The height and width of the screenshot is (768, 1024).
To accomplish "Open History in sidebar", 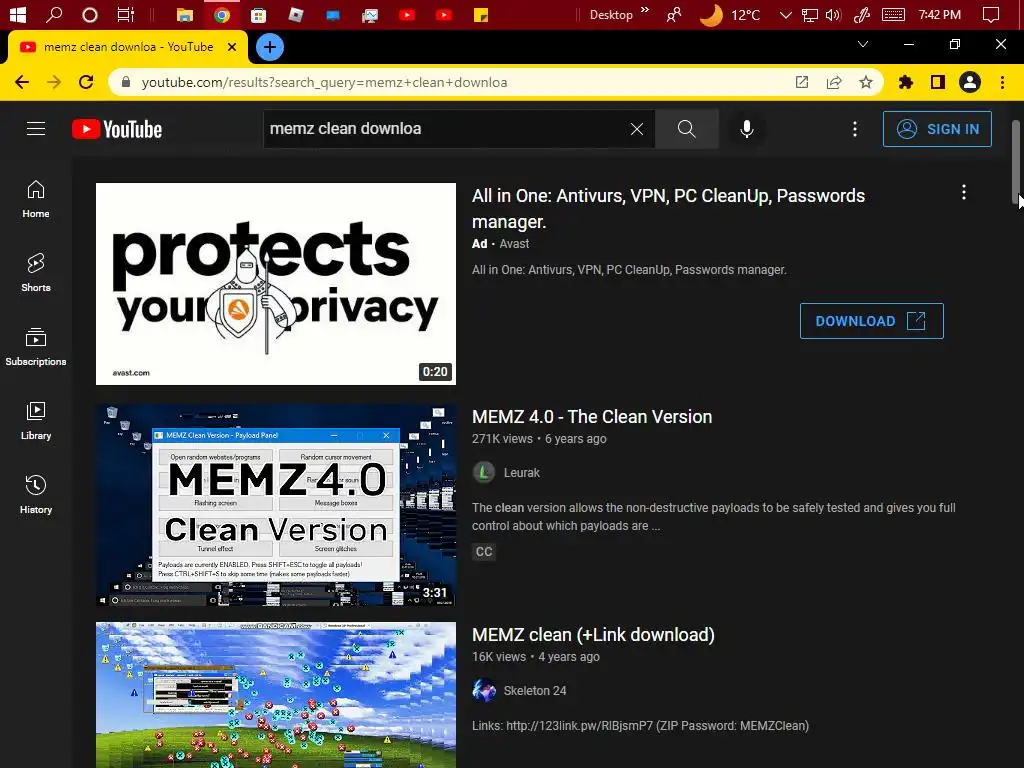I will coord(36,495).
